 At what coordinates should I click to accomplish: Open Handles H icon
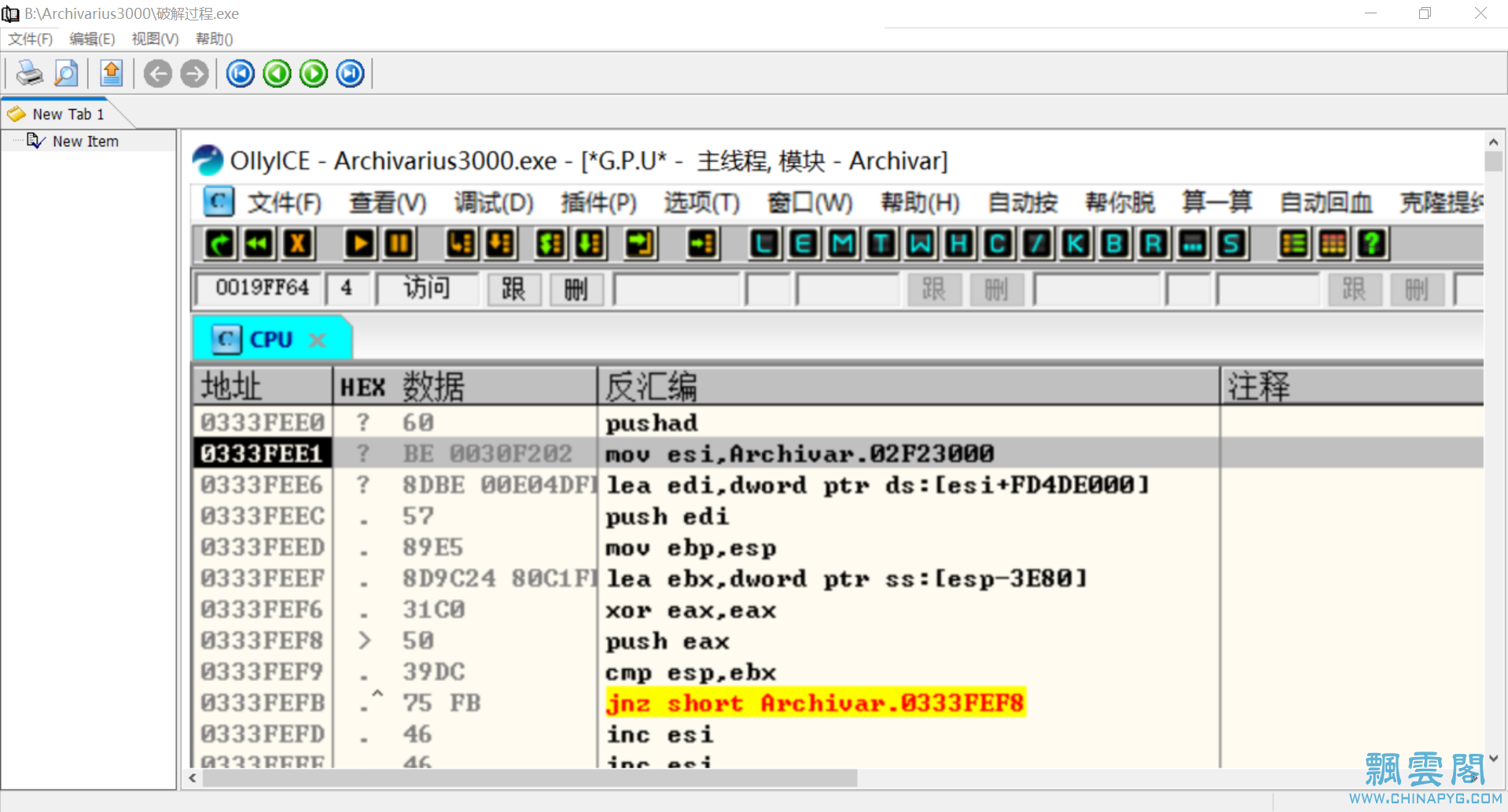(x=959, y=244)
